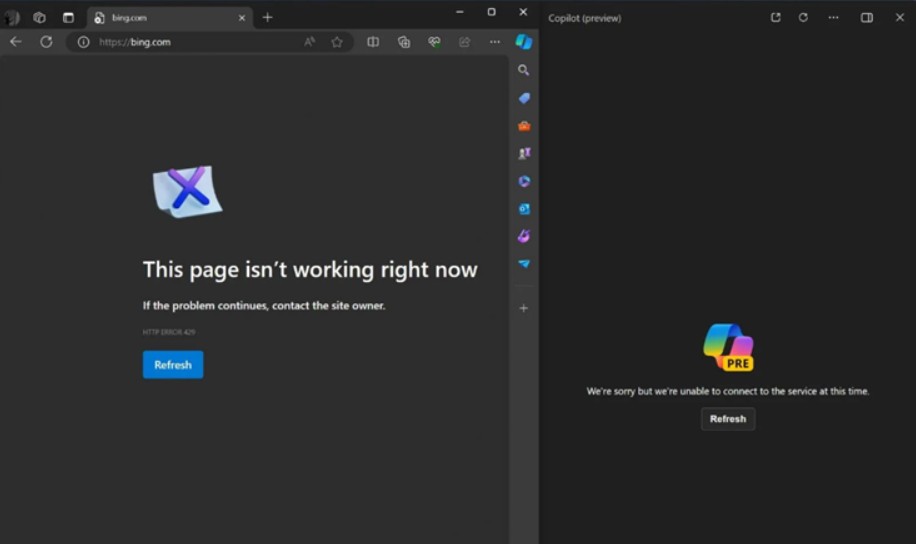Open the orange Tools toolbox in sidebar
916x544 pixels.
pos(523,126)
